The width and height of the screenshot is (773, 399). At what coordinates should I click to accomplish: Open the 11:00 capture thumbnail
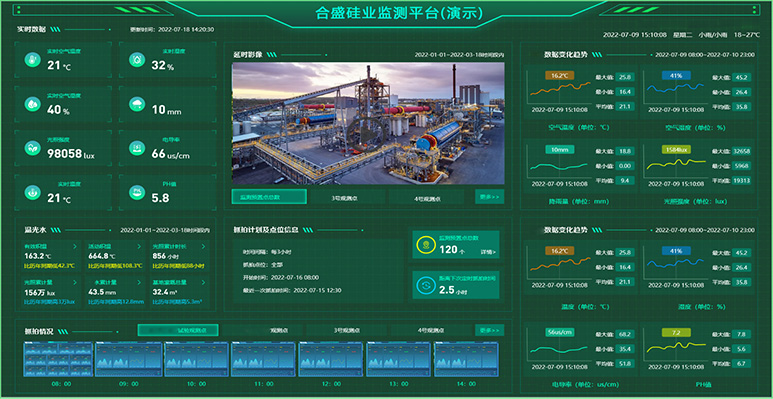pos(264,359)
